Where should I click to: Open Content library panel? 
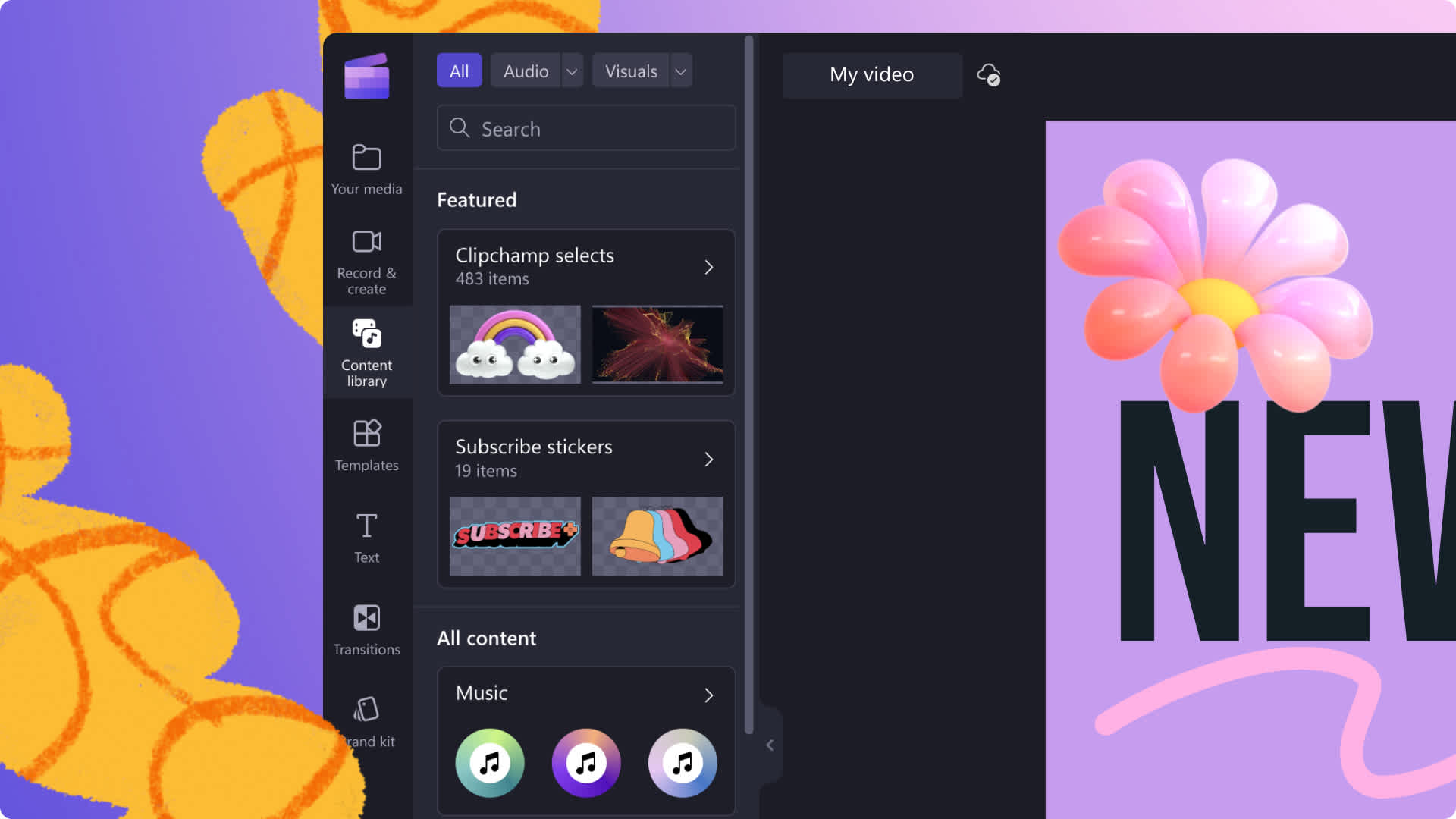point(366,352)
